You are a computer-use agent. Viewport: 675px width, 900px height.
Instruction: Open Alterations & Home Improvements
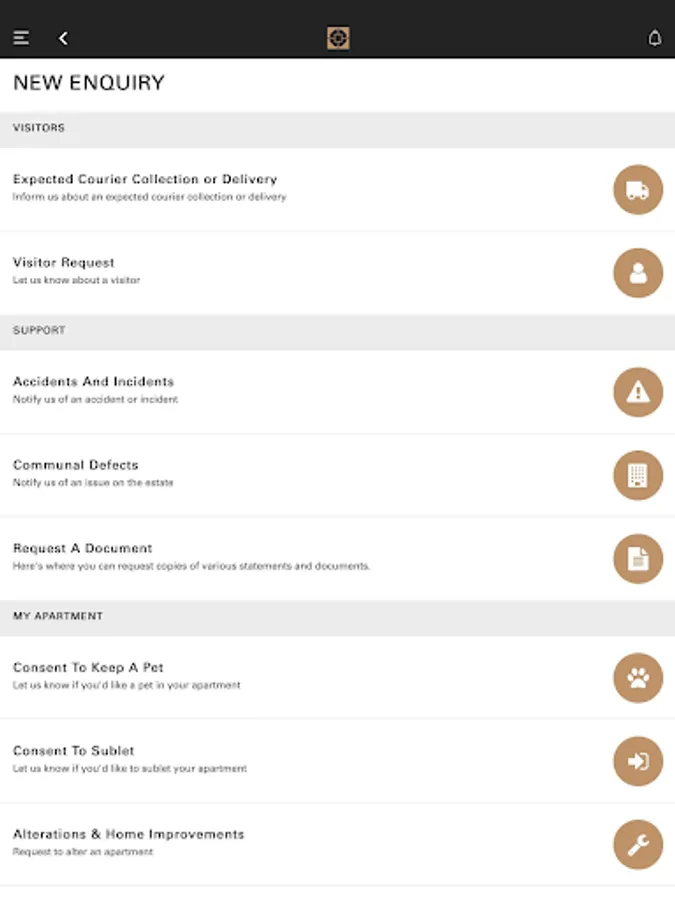pos(128,834)
